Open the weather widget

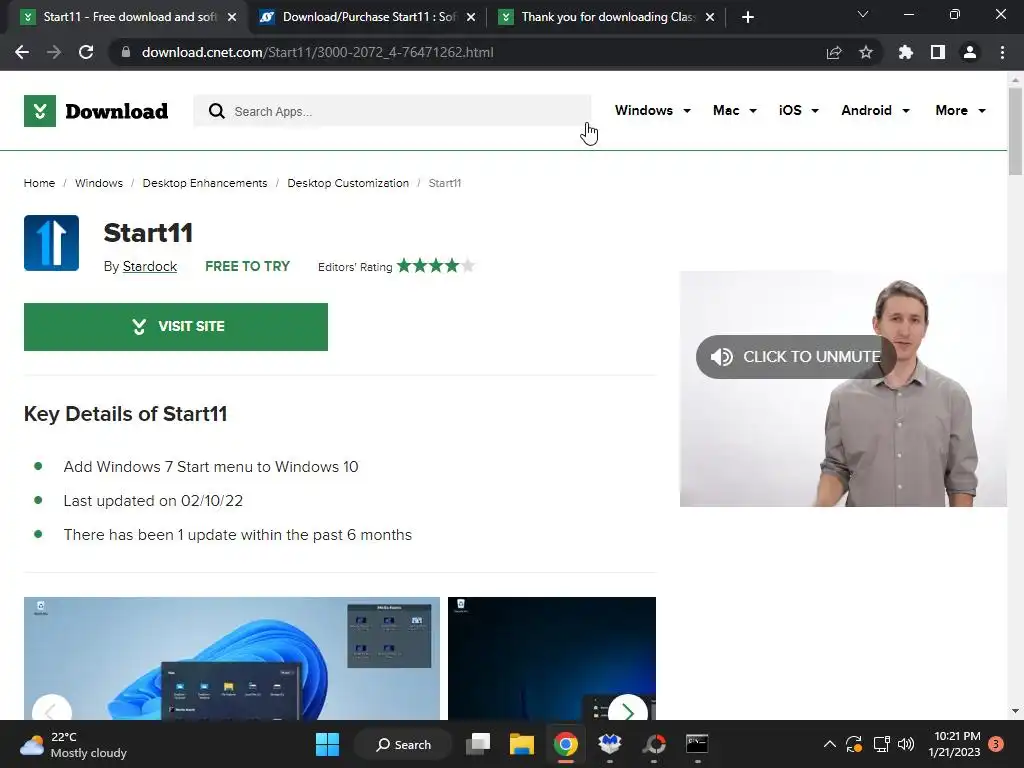(73, 744)
